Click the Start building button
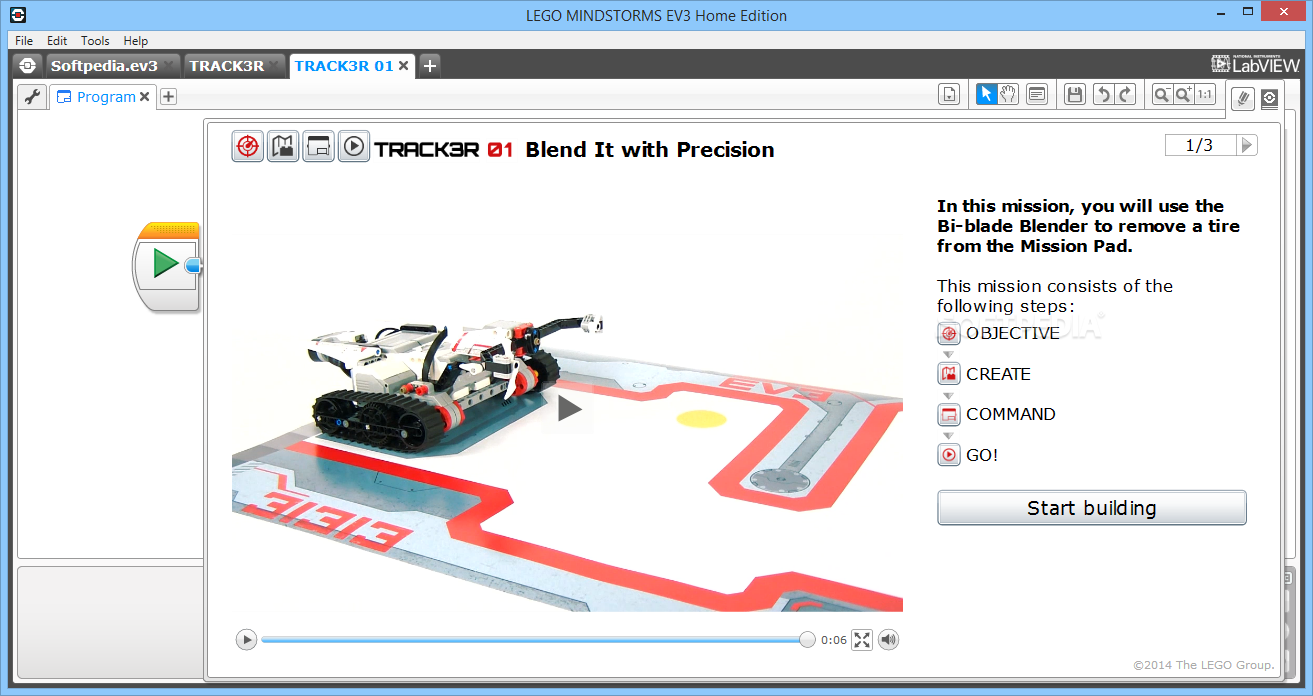1313x696 pixels. 1092,508
